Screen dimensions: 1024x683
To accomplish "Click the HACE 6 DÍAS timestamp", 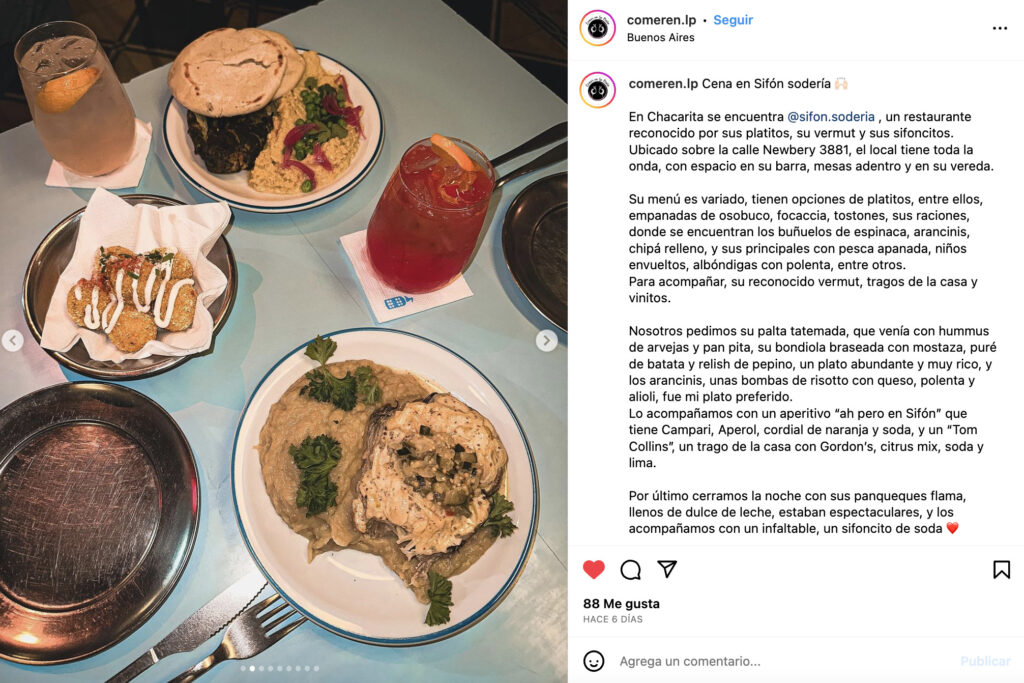I will [x=613, y=620].
